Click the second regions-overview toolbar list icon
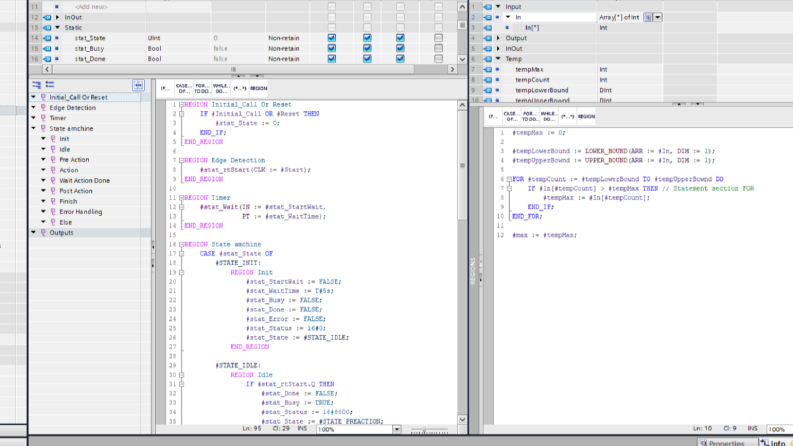The width and height of the screenshot is (793, 446). (x=50, y=84)
